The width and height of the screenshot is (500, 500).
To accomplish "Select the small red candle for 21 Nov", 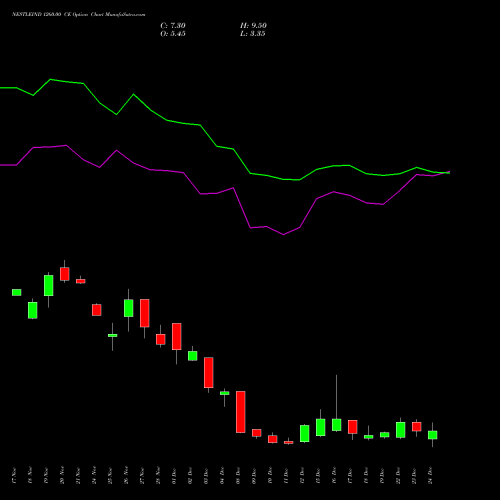I will [x=81, y=281].
